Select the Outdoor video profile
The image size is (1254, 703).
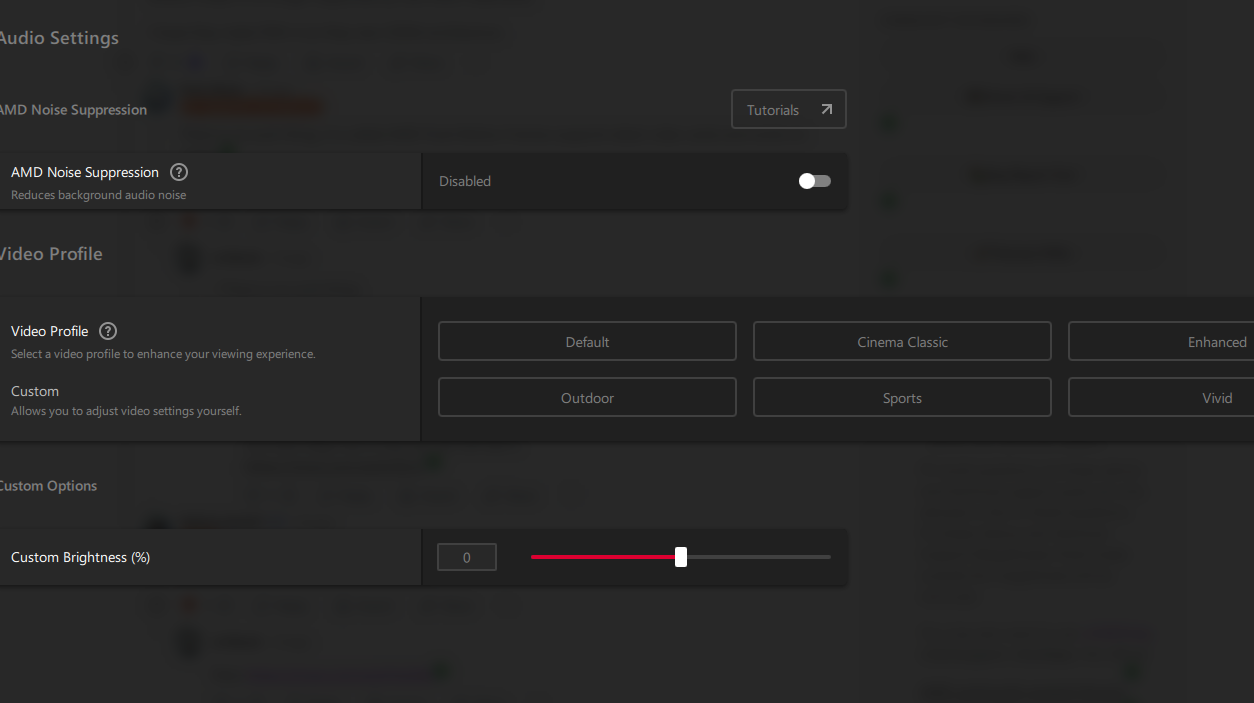point(587,397)
